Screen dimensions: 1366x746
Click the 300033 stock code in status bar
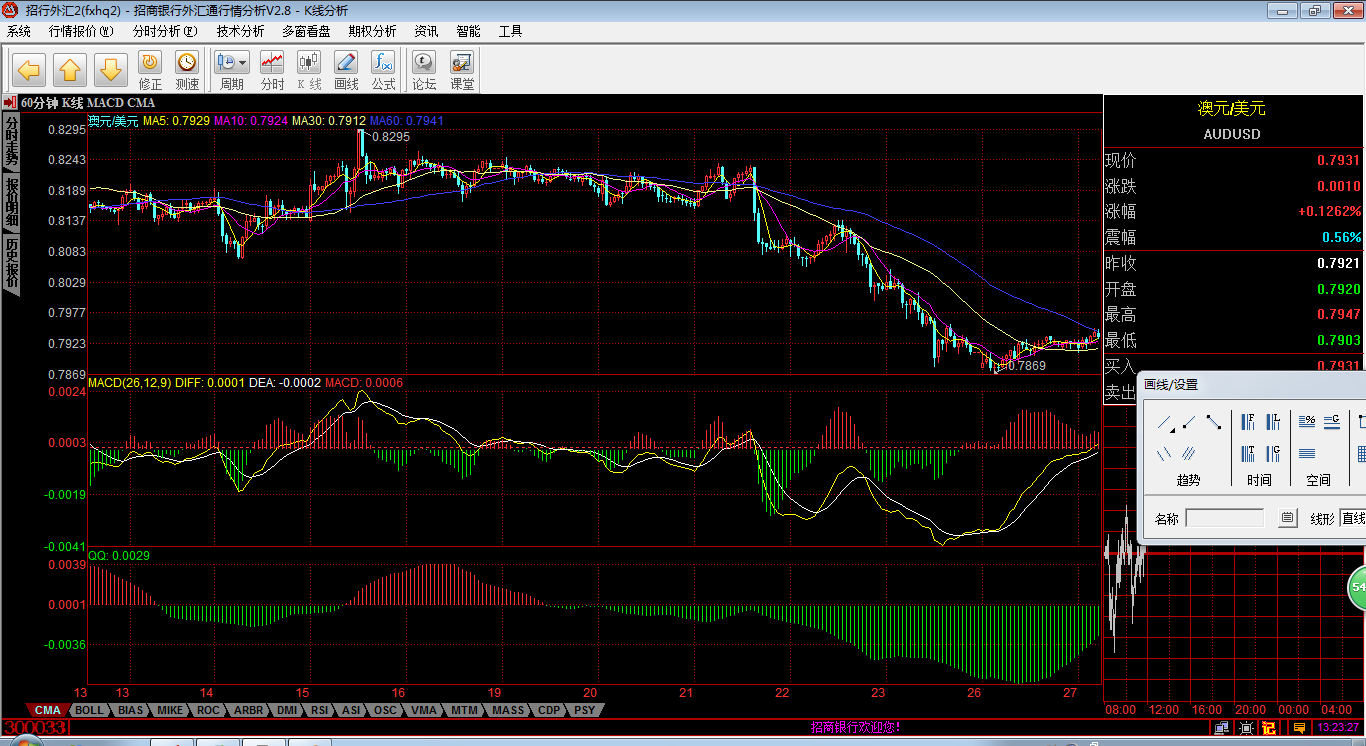35,728
